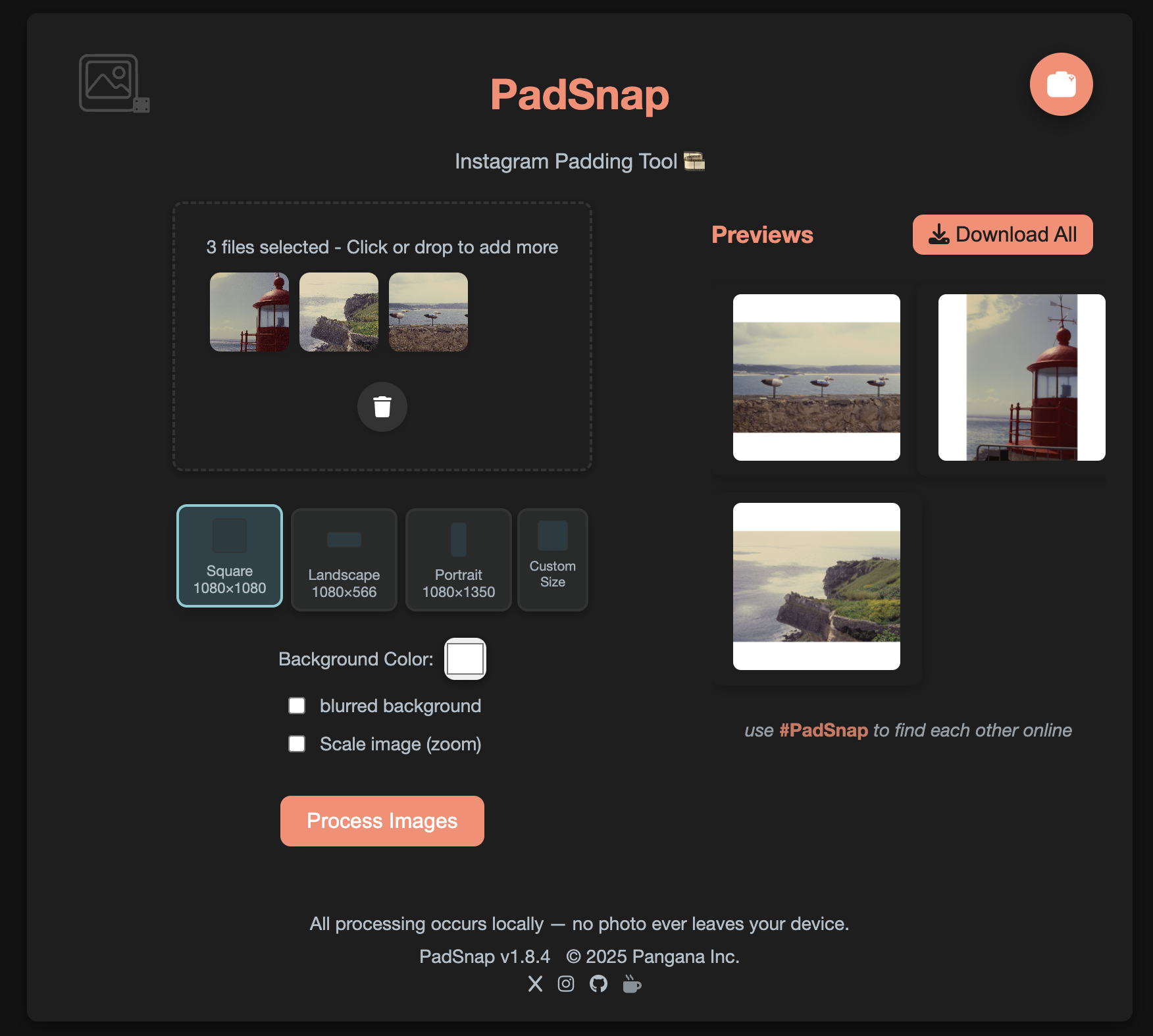Click '3 files selected' drop zone text
Screen dimensions: 1153x1036
382,247
